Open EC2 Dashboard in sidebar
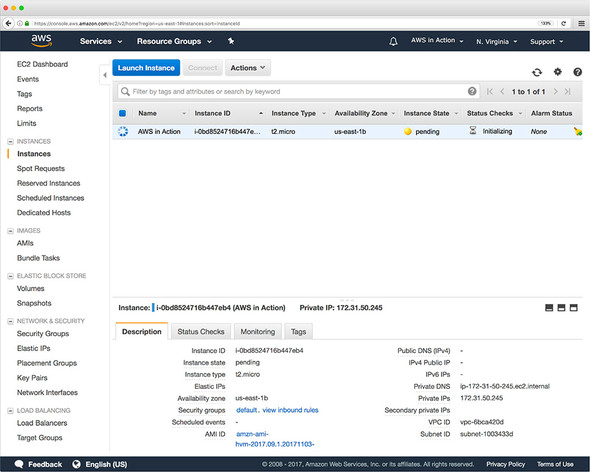 [x=43, y=64]
